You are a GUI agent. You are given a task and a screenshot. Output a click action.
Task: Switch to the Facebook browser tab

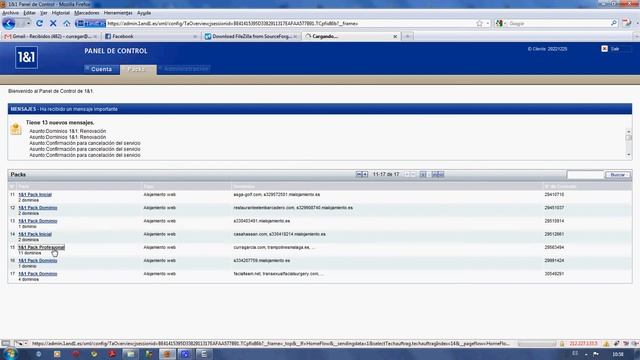click(150, 36)
